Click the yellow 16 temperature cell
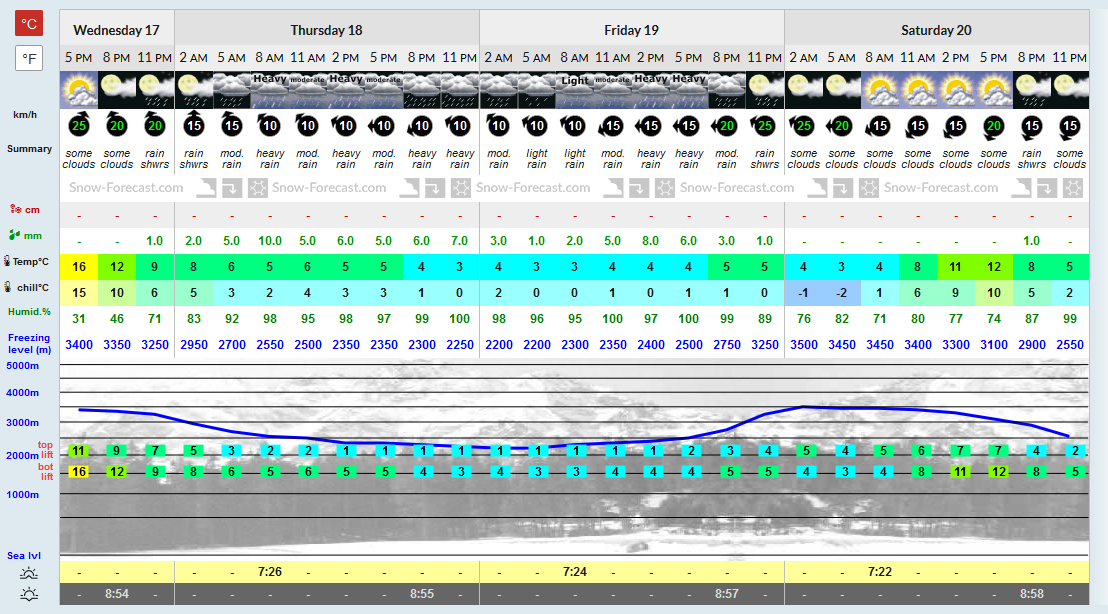 coord(78,266)
